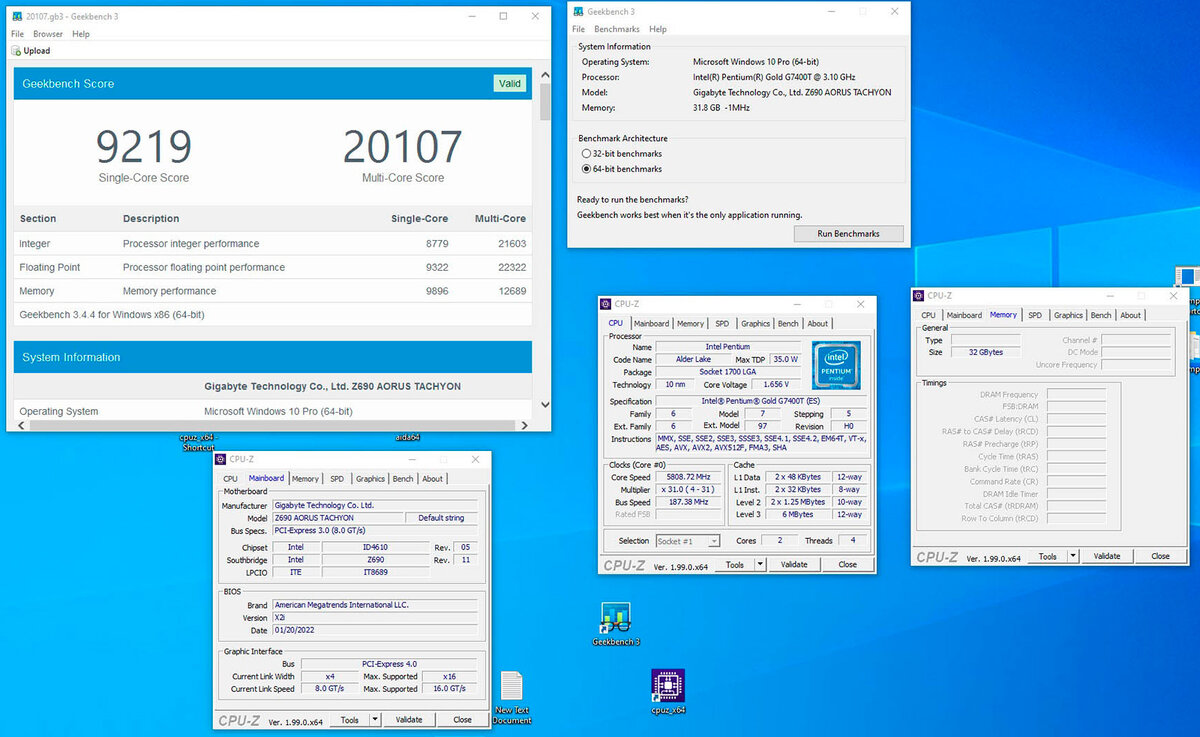The height and width of the screenshot is (737, 1200).
Task: Click the CPU-Z CPU window title icon
Action: [x=605, y=303]
